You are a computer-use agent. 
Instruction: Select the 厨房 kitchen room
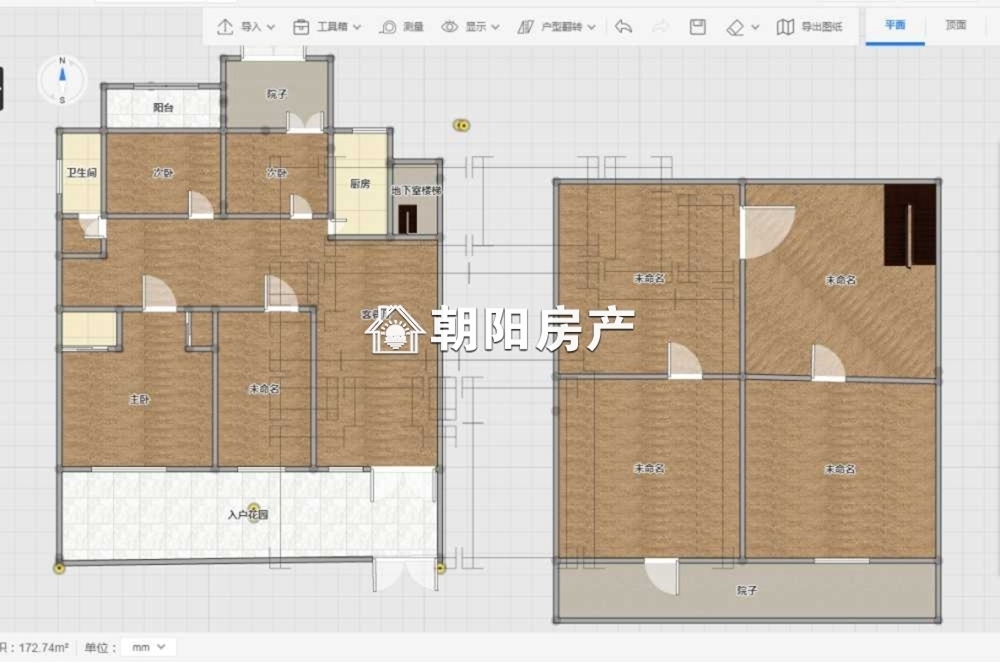[360, 184]
